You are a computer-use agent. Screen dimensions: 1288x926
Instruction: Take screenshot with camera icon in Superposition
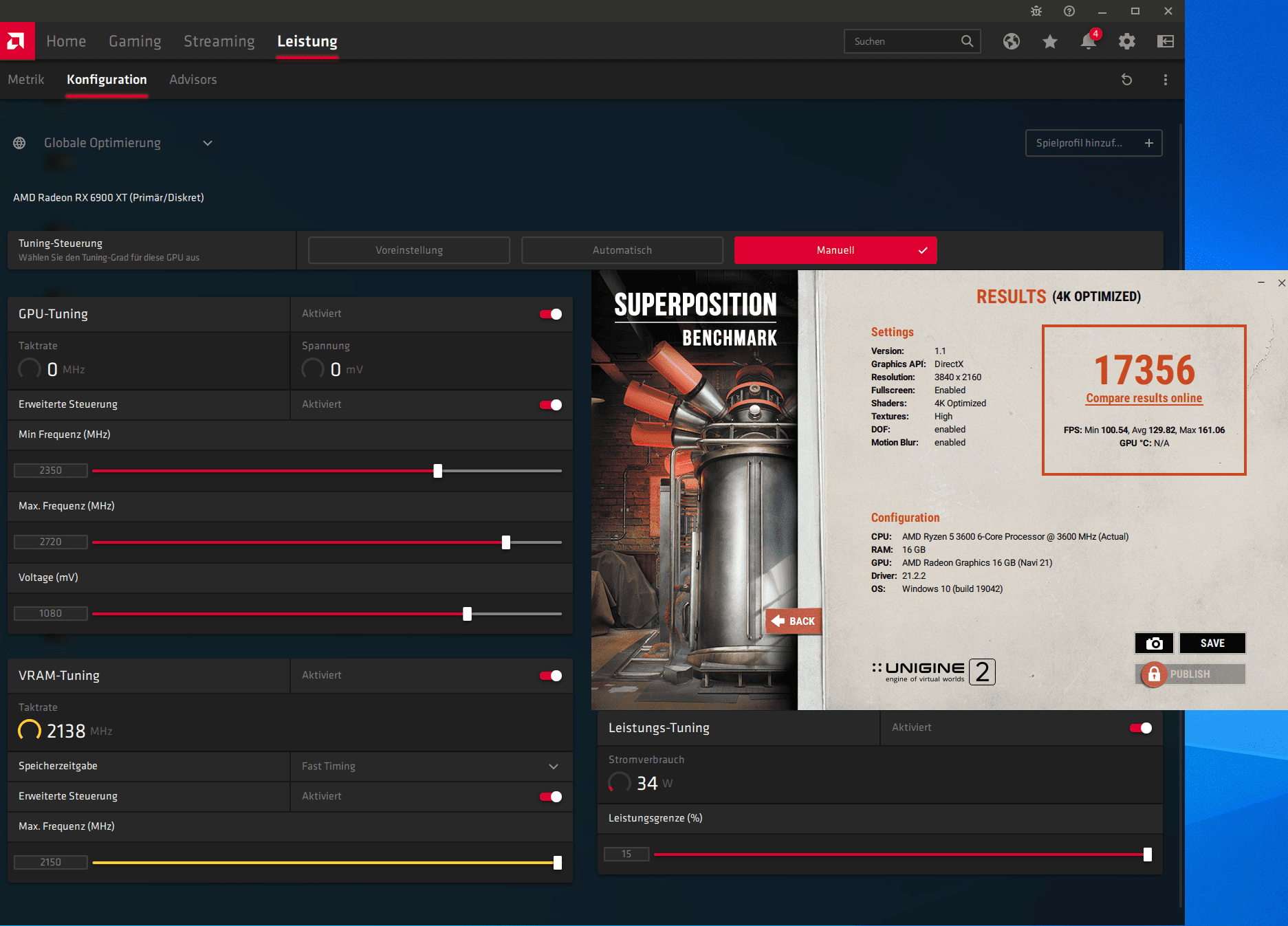pos(1154,643)
